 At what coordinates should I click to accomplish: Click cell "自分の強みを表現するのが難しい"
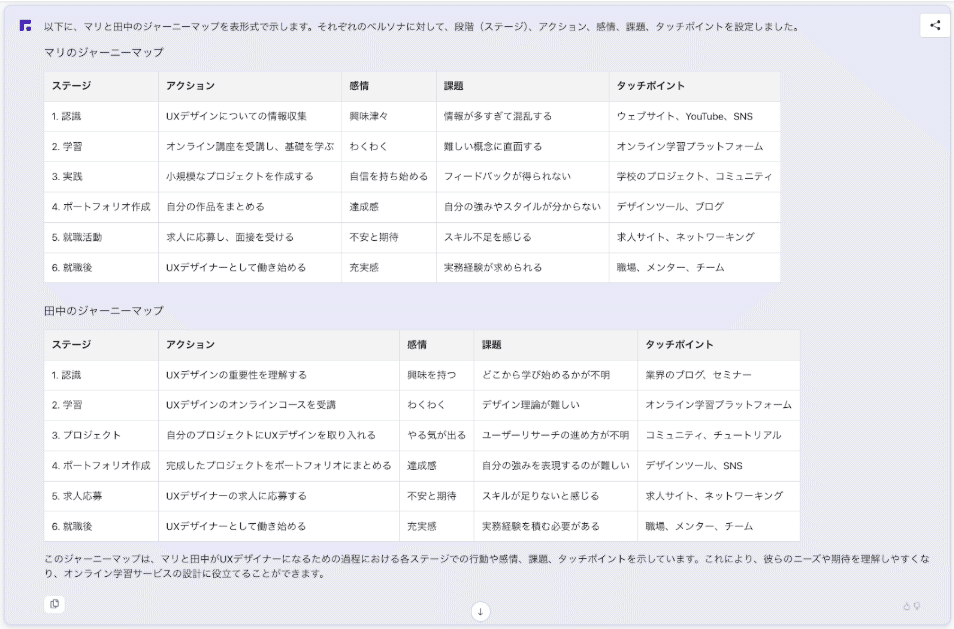pyautogui.click(x=555, y=466)
